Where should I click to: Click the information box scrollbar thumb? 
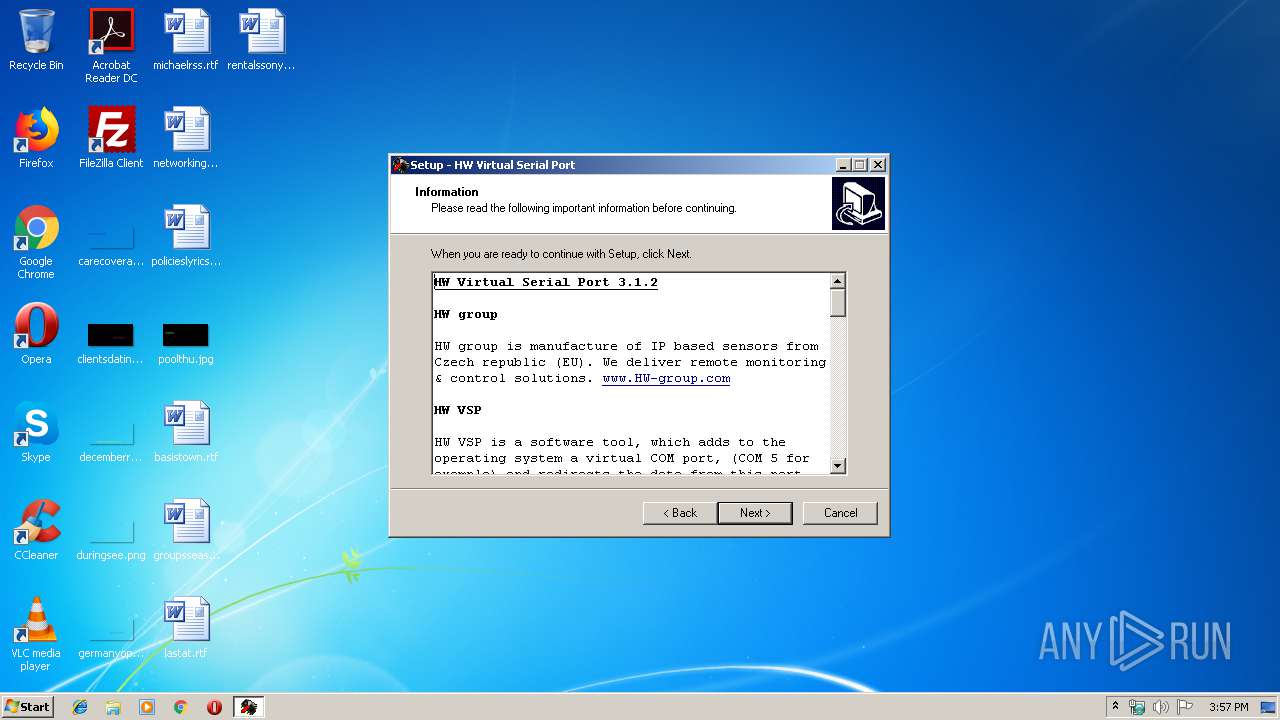838,303
